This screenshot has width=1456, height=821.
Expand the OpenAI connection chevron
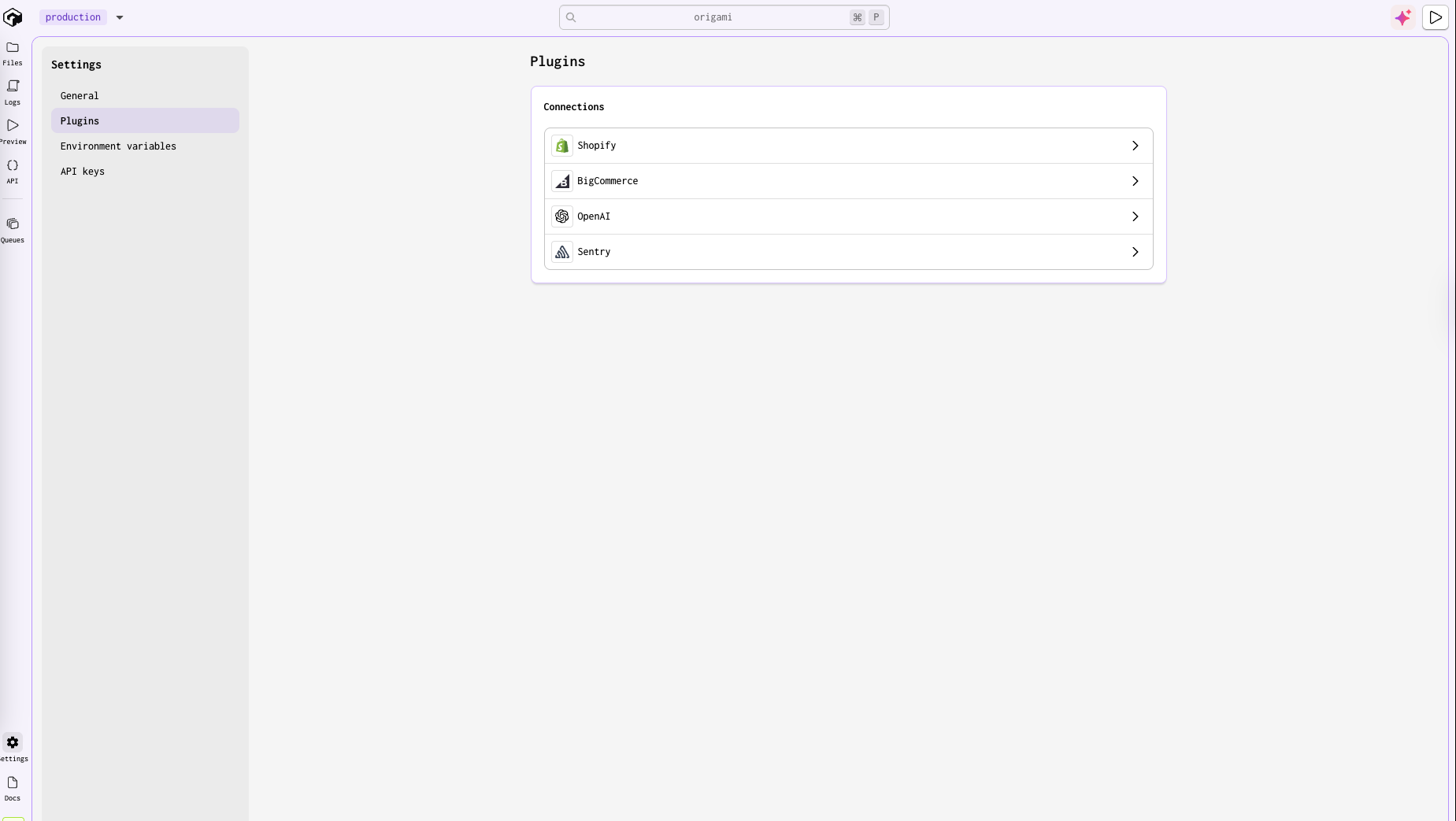[x=1136, y=216]
